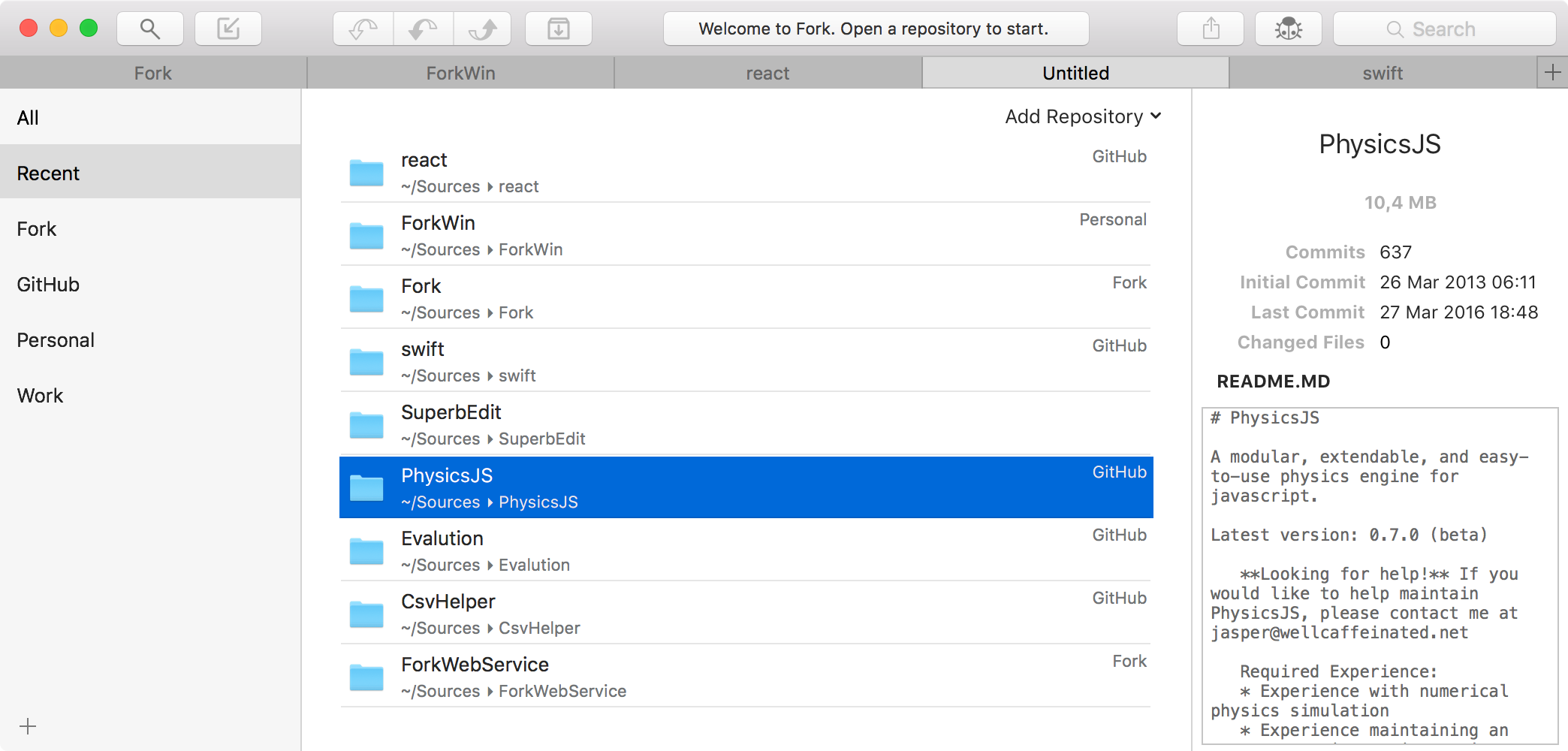Viewport: 1568px width, 751px height.
Task: Switch to the react tab
Action: click(767, 73)
